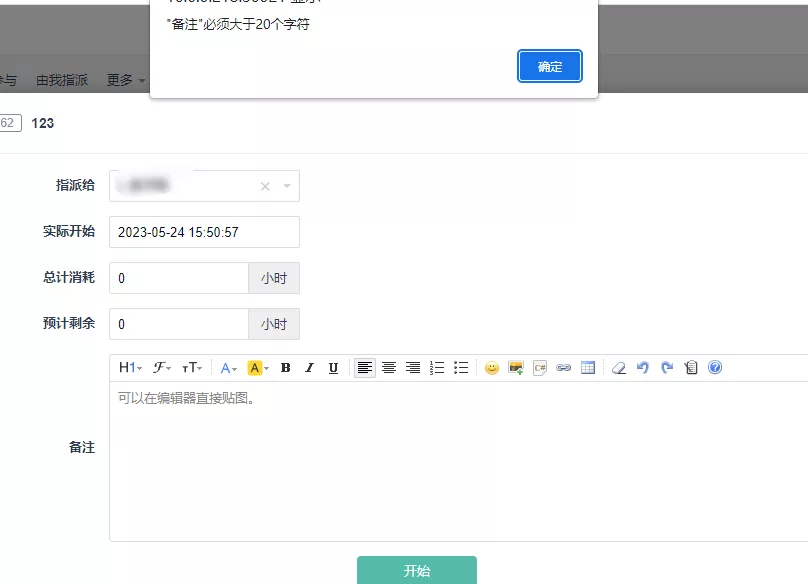This screenshot has height=584, width=808.
Task: Open the font size dropdown
Action: [x=192, y=368]
